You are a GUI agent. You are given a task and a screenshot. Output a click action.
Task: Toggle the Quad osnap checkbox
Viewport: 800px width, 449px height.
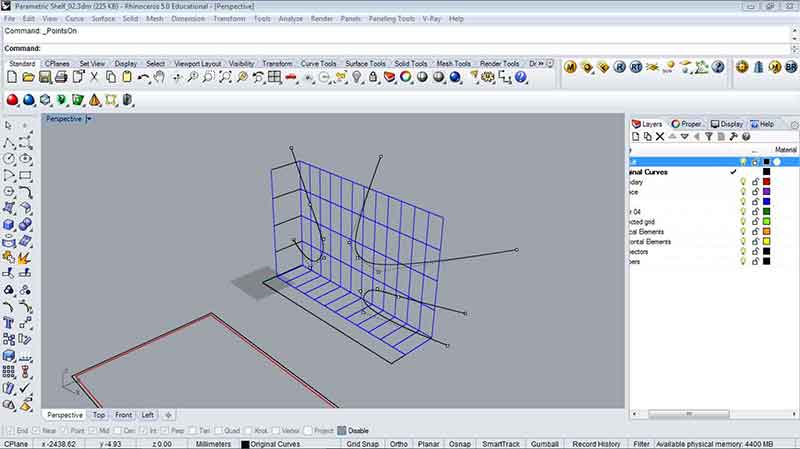click(x=218, y=431)
